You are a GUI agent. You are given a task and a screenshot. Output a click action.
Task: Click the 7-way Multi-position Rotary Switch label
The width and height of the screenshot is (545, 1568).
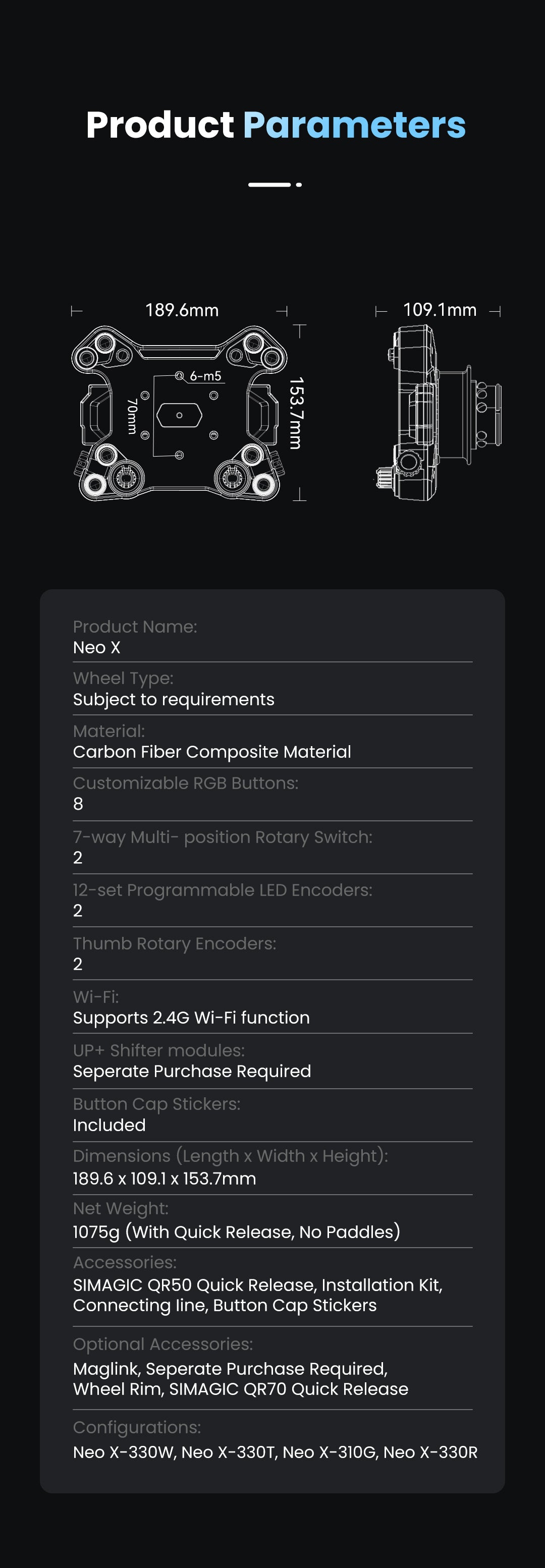(222, 837)
